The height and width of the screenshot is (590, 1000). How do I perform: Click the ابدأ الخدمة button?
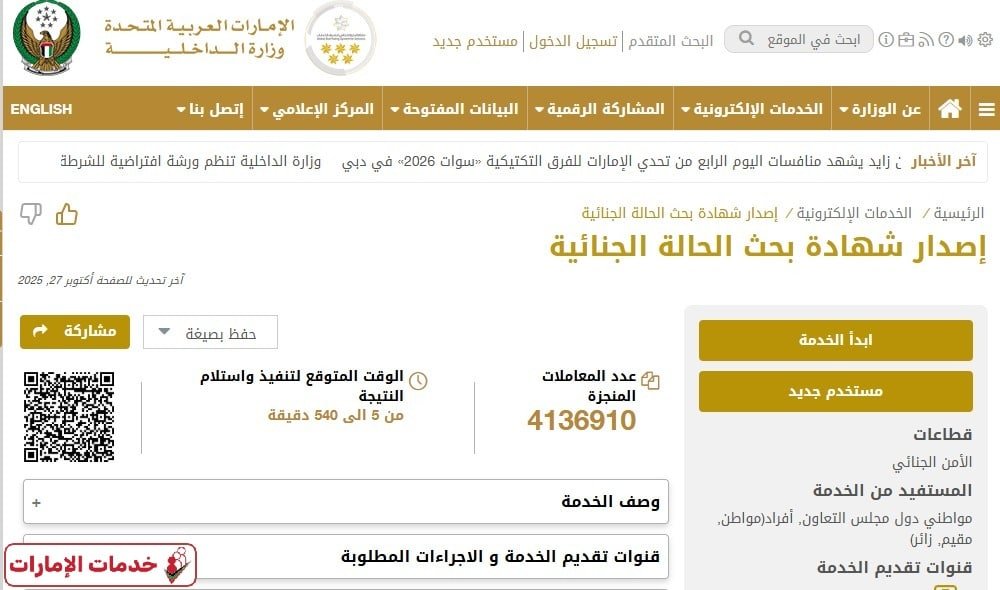836,340
